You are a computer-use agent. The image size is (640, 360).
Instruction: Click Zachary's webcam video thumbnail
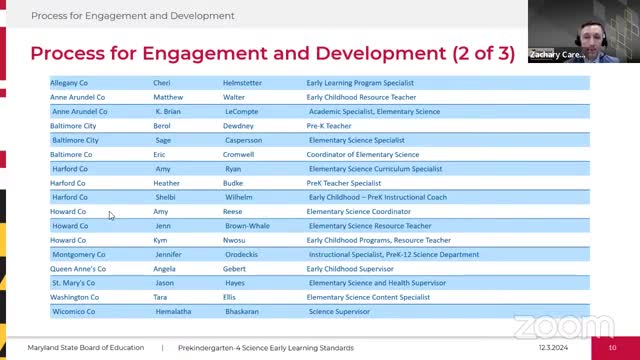pos(584,31)
